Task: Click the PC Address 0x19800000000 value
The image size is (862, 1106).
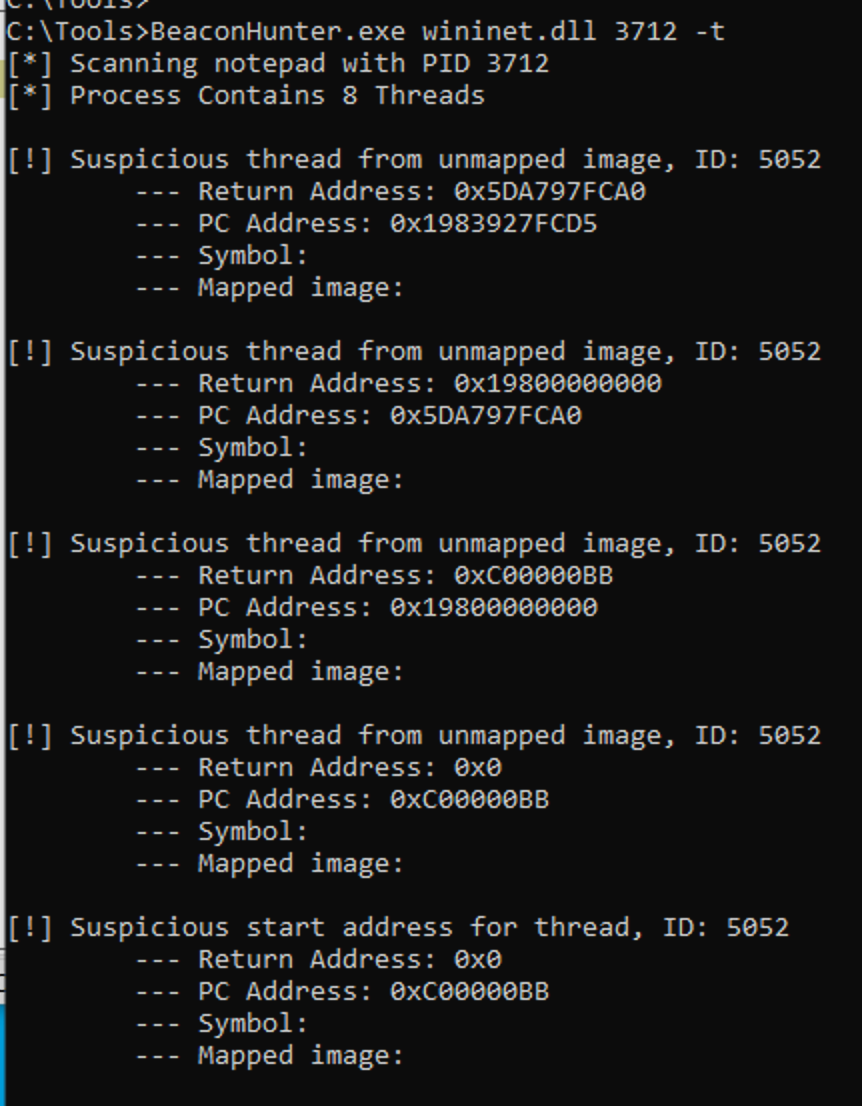Action: click(493, 607)
